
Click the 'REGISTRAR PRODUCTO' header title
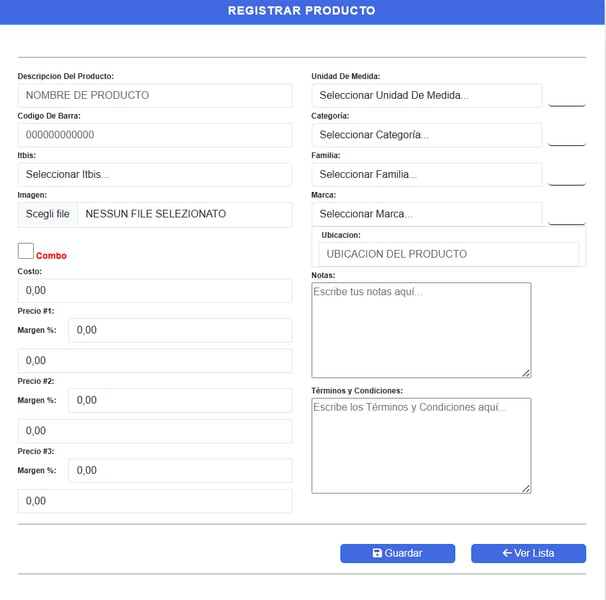[301, 10]
